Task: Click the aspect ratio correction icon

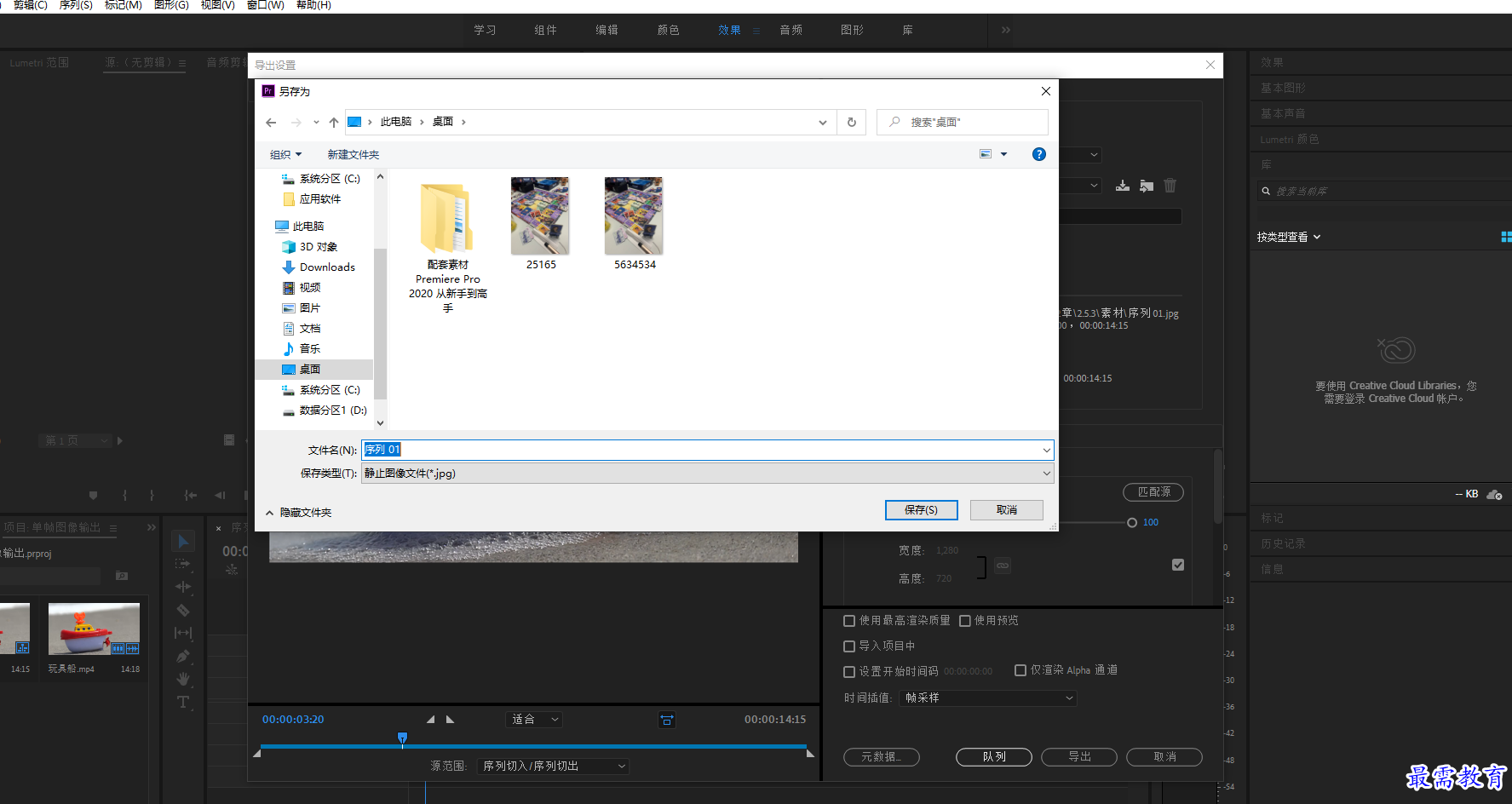Action: [667, 720]
